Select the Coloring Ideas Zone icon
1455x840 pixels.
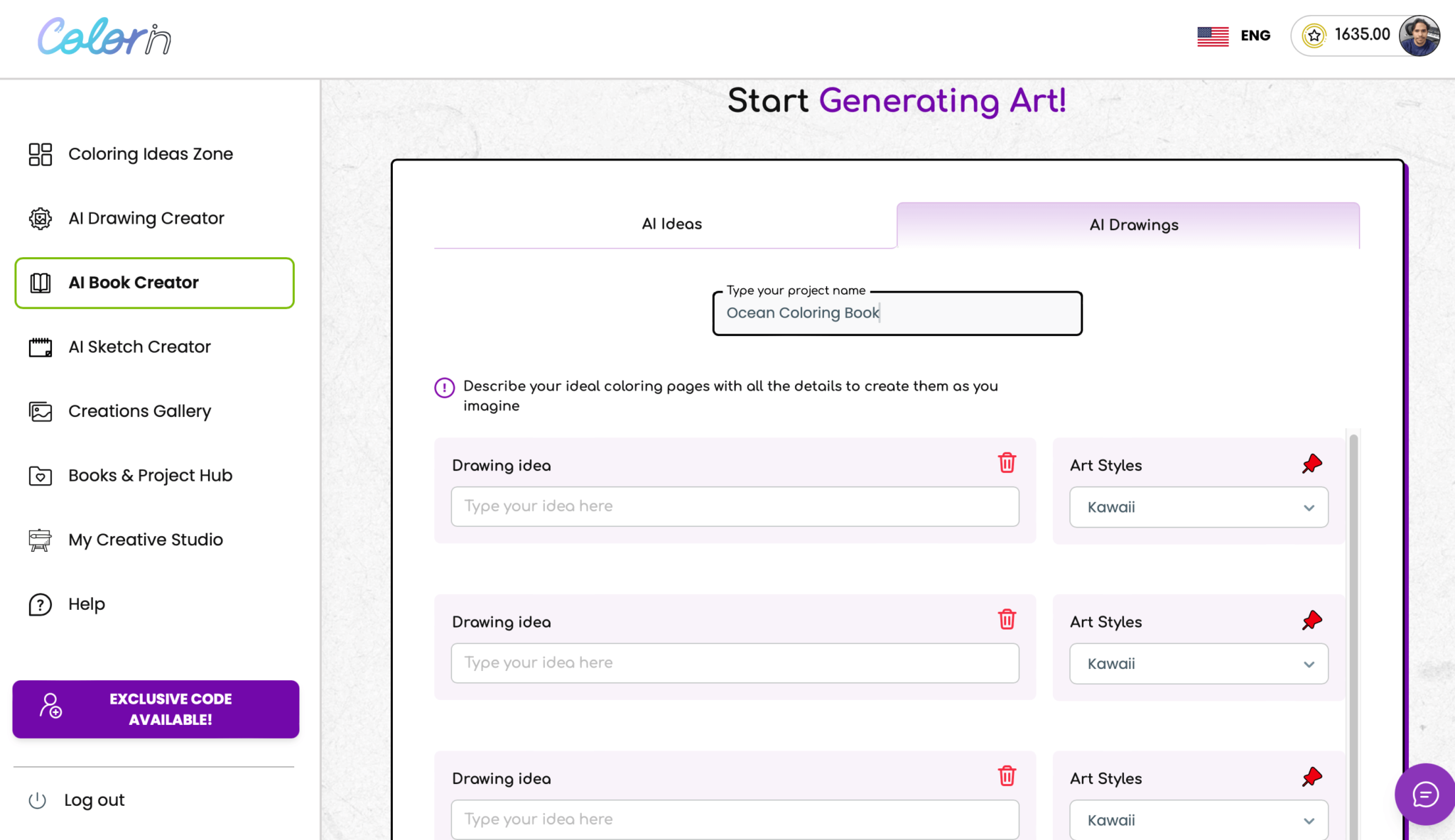tap(40, 154)
